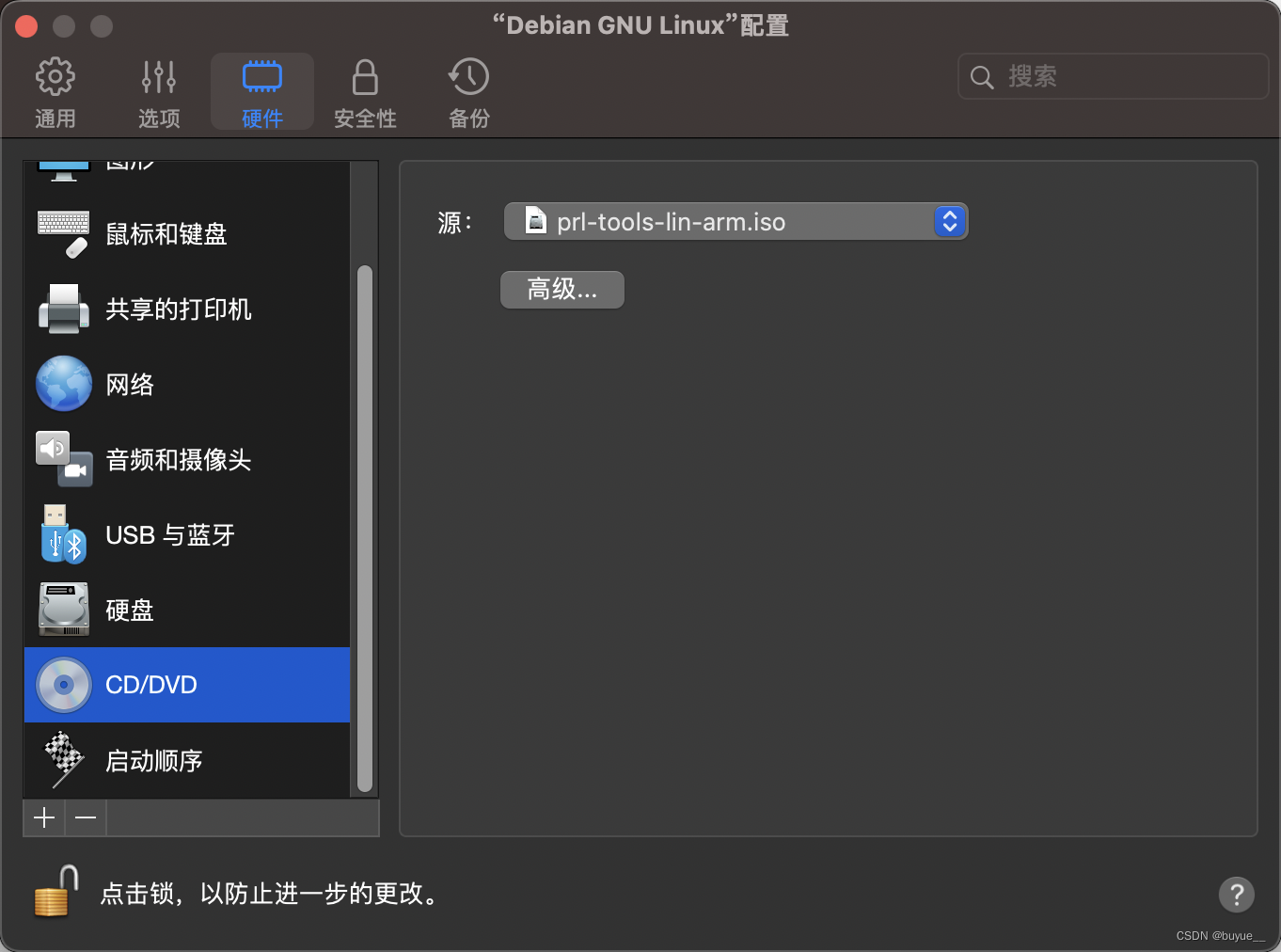
Task: Add hardware with the plus button
Action: (44, 817)
